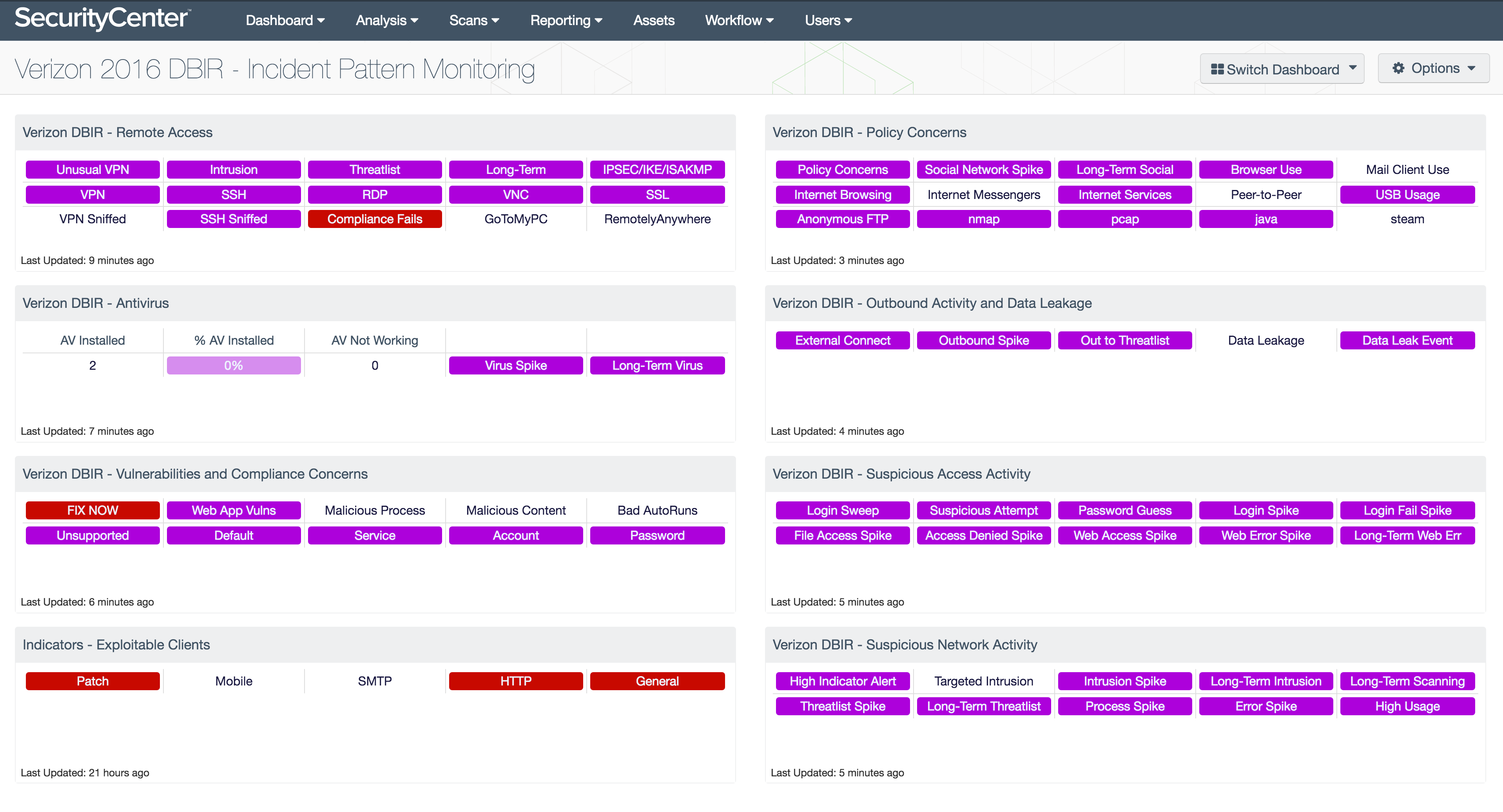Click 'Mobile' in Exploitable Clients
This screenshot has height=812, width=1503.
pyautogui.click(x=234, y=681)
